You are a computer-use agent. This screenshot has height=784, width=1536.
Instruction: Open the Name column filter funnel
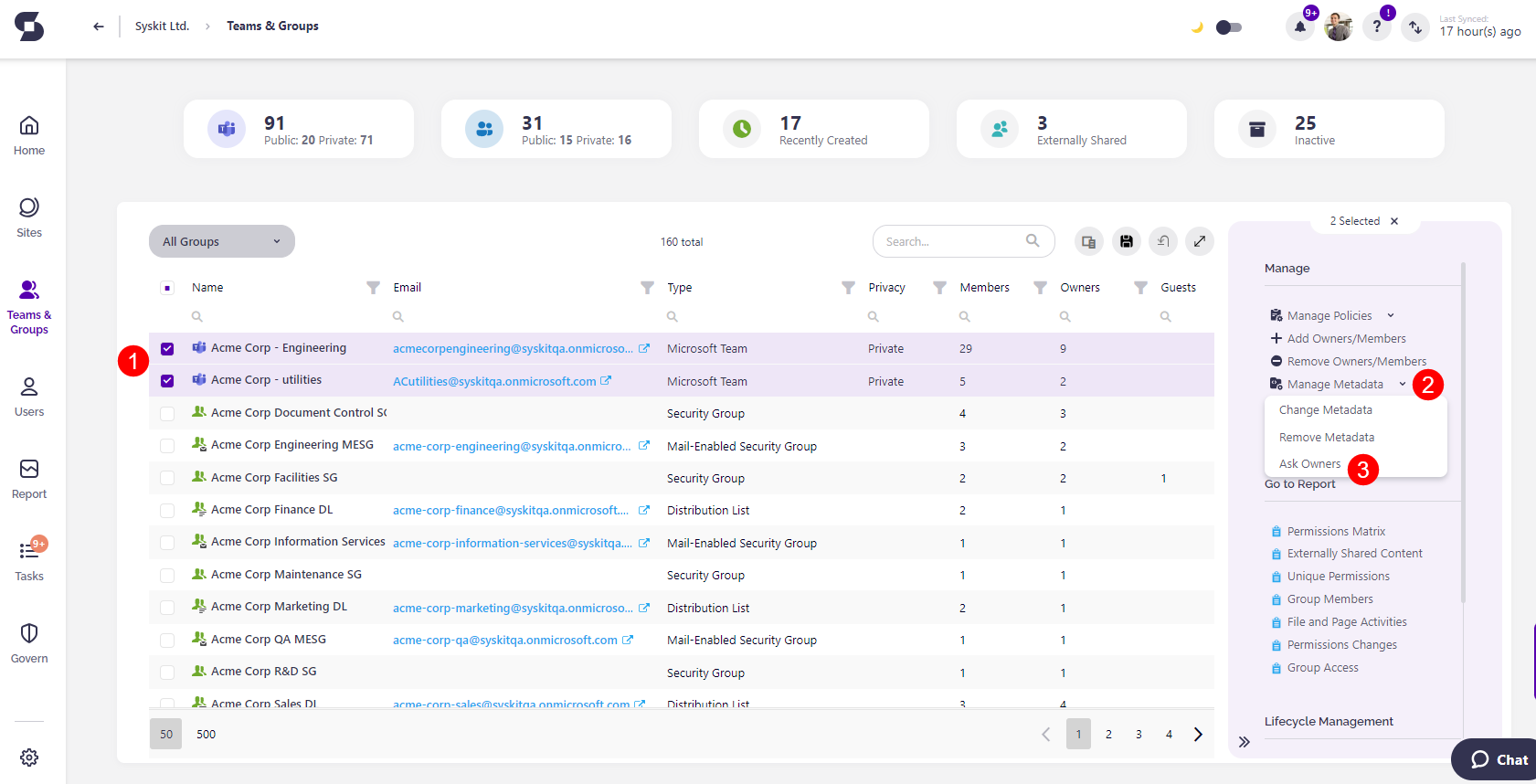pos(373,288)
